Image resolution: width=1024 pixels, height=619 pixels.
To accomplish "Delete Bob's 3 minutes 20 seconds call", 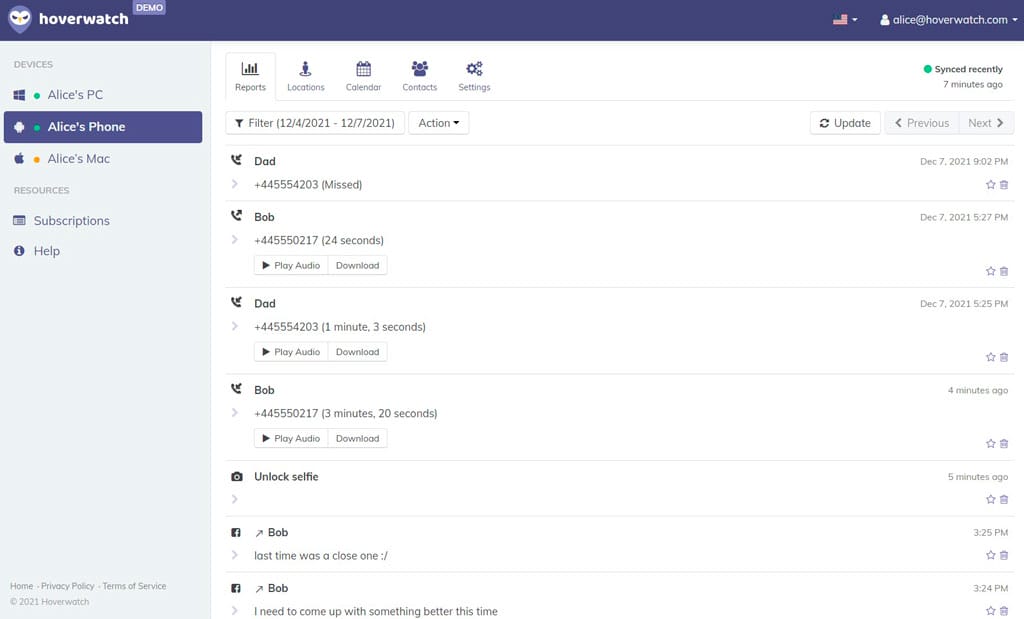I will click(x=1004, y=444).
